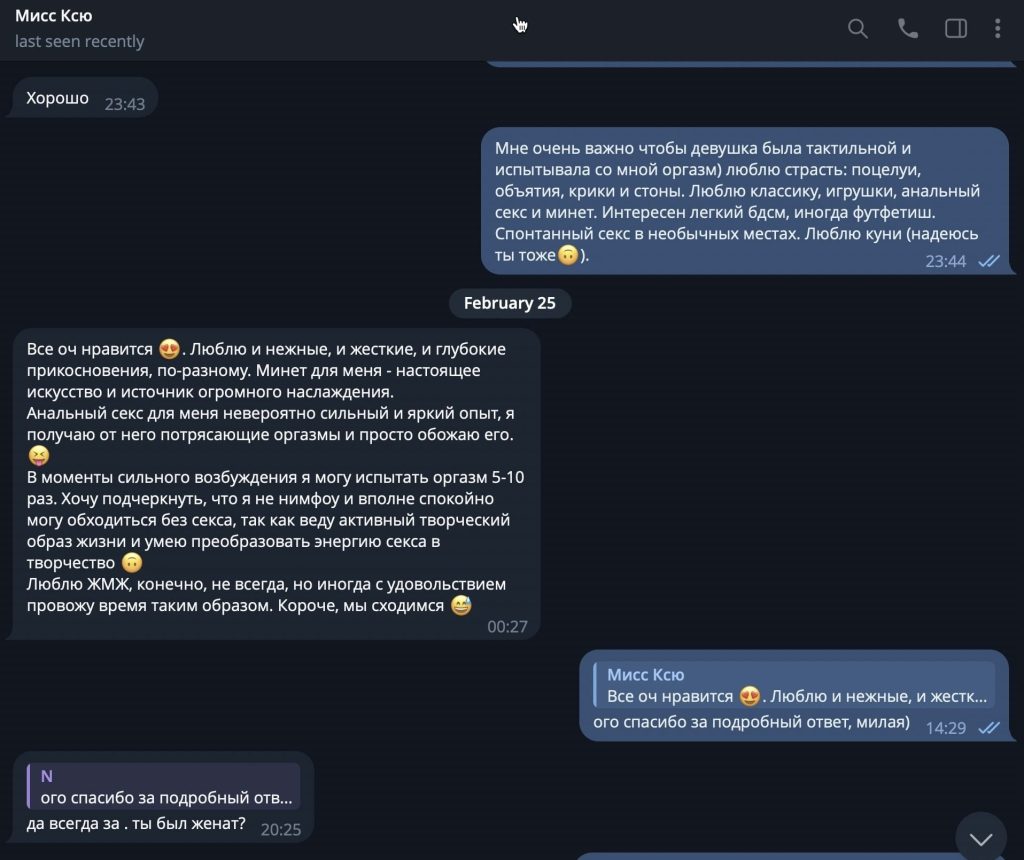Open the quoted reply from N

[163, 786]
